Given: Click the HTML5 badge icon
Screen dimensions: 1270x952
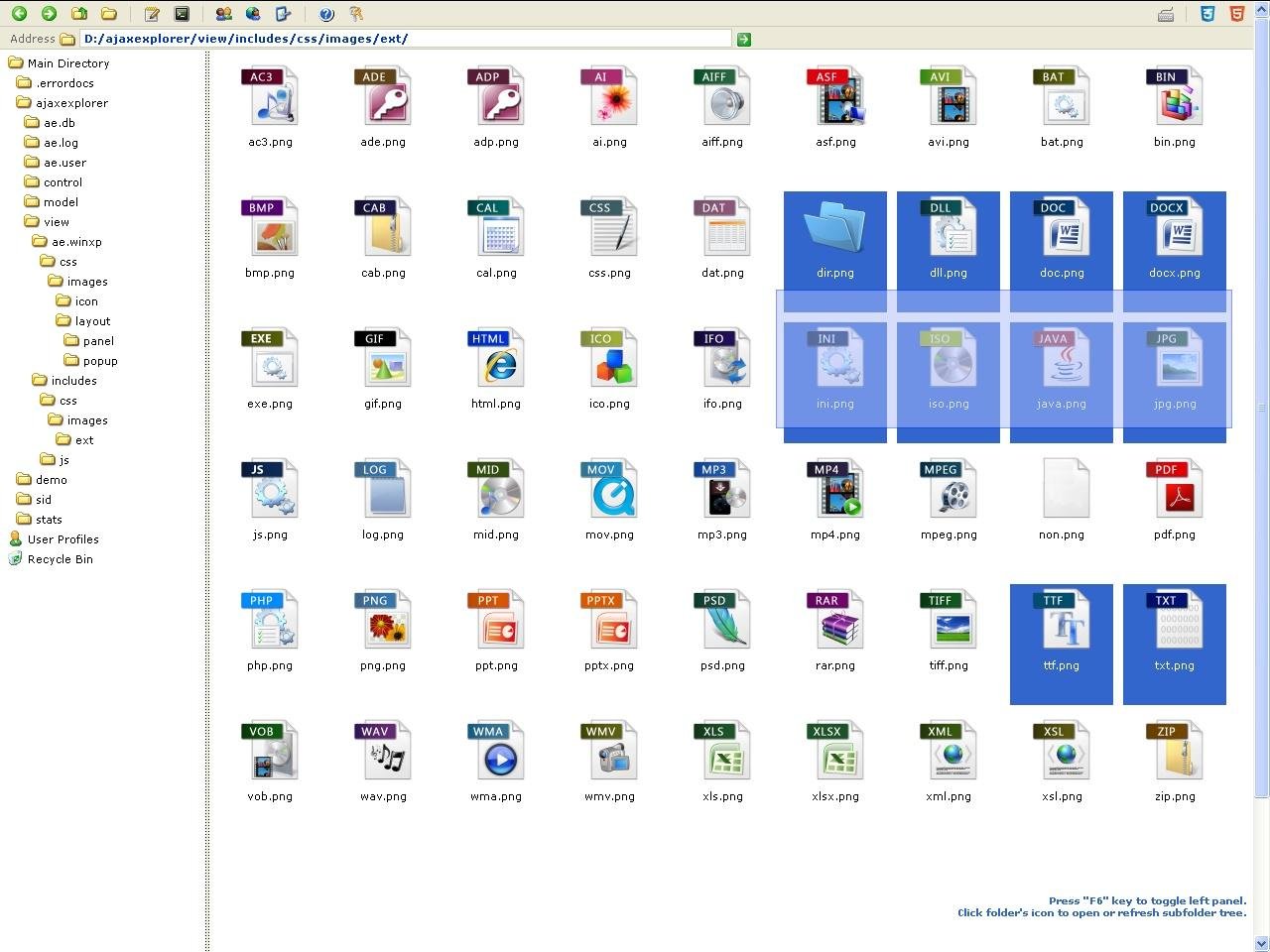Looking at the screenshot, I should [x=1236, y=13].
